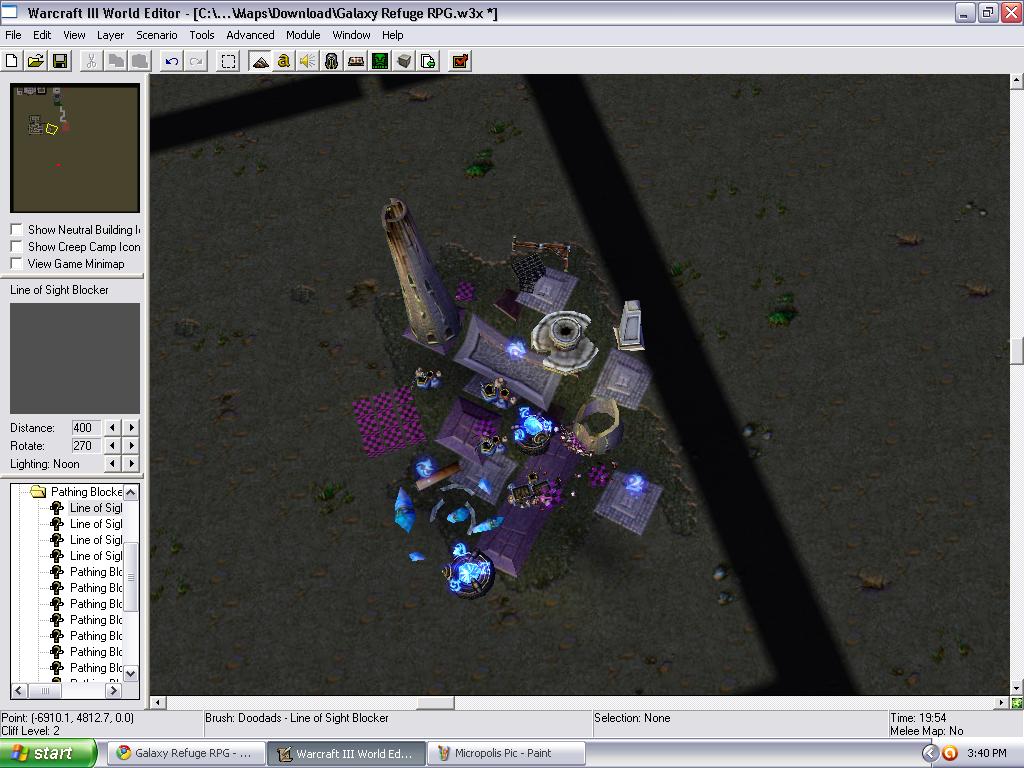Click 'Time: 19:54' status bar text
Viewport: 1024px width, 768px height.
(918, 718)
